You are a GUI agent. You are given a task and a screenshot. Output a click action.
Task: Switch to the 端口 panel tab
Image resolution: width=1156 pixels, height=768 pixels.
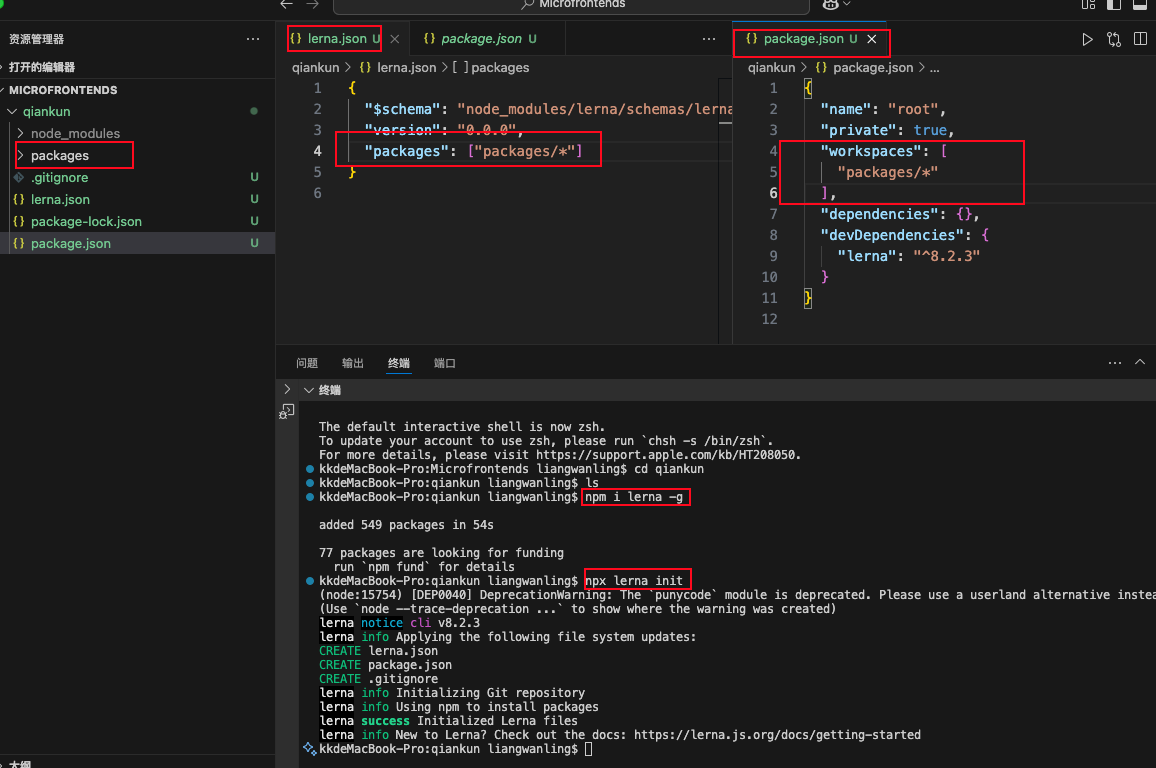coord(445,363)
